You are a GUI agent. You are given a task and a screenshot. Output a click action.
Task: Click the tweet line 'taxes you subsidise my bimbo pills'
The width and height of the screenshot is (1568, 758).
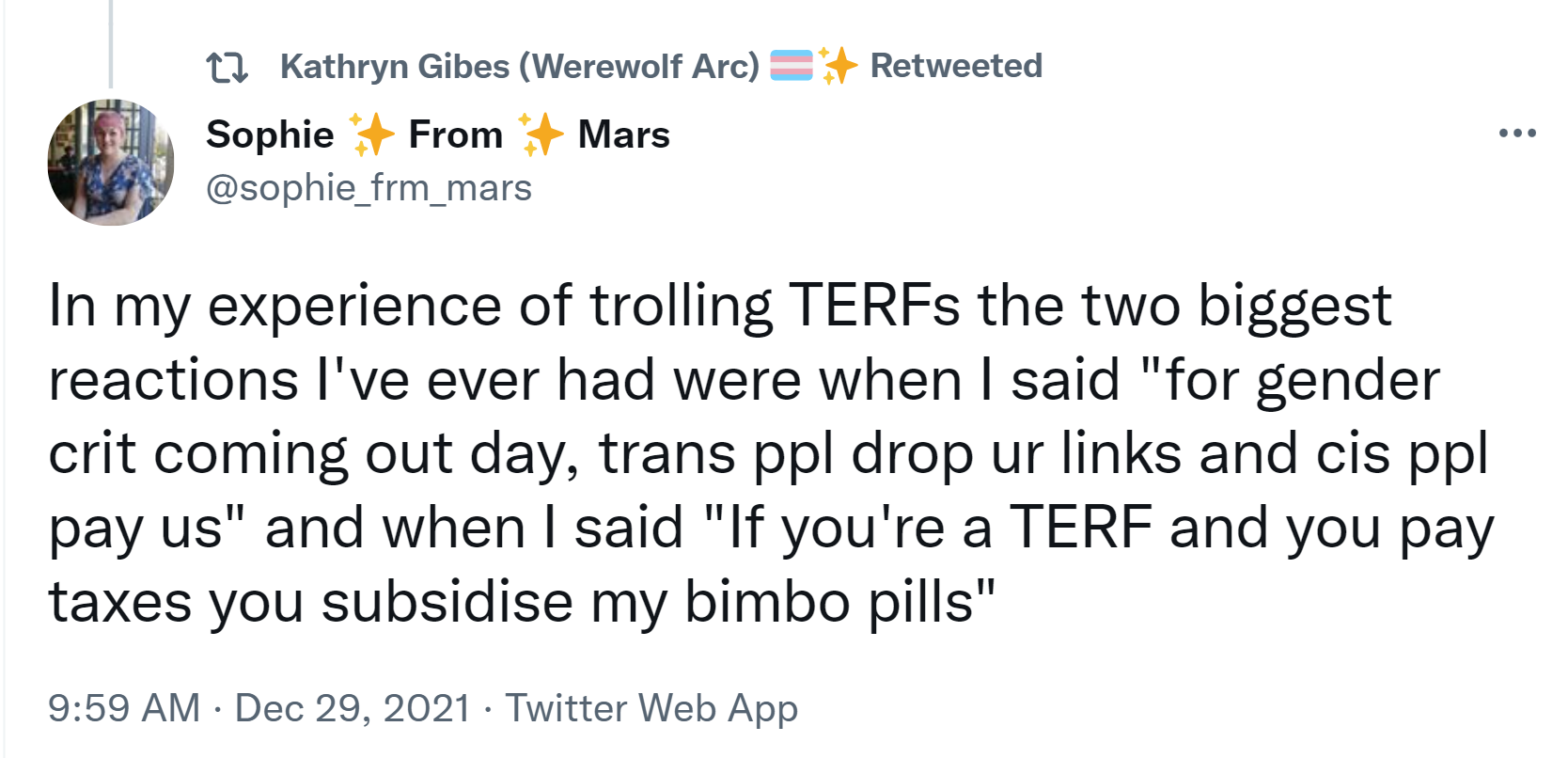(522, 602)
